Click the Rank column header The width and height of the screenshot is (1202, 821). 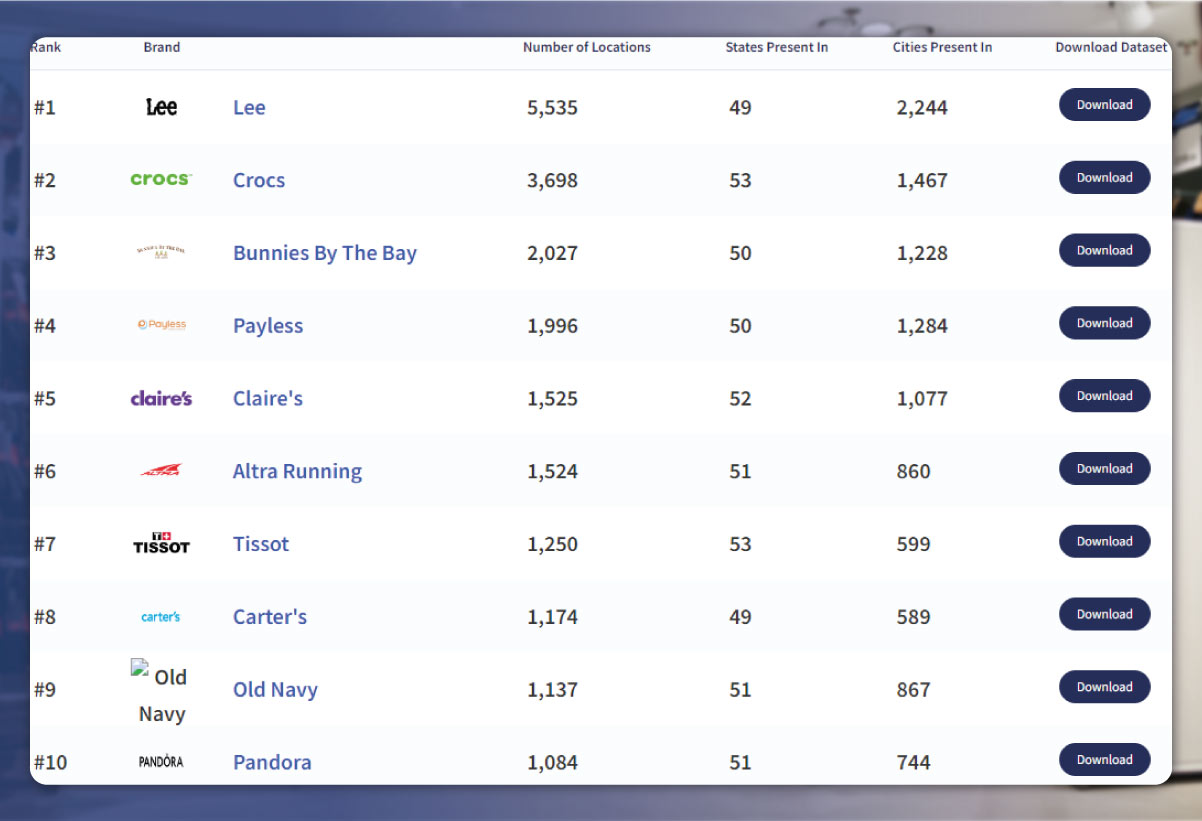pos(46,47)
